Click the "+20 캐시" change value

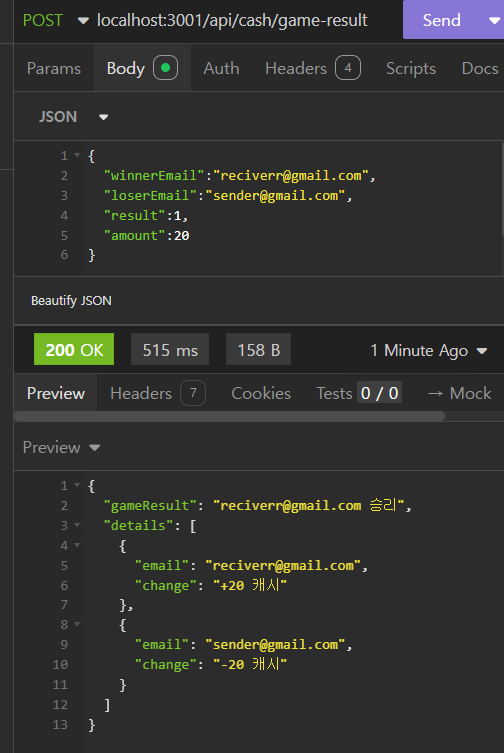(250, 585)
